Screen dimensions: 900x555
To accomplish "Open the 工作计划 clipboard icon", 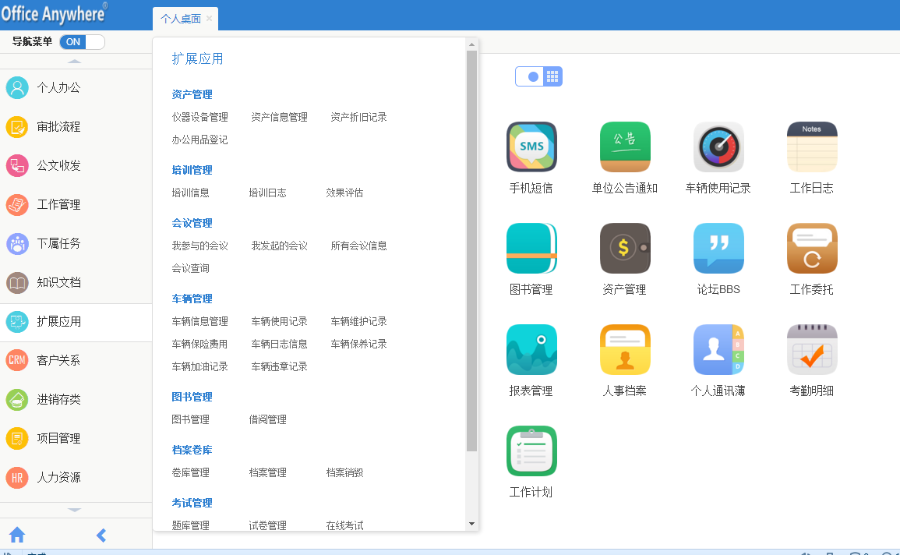I will click(531, 451).
